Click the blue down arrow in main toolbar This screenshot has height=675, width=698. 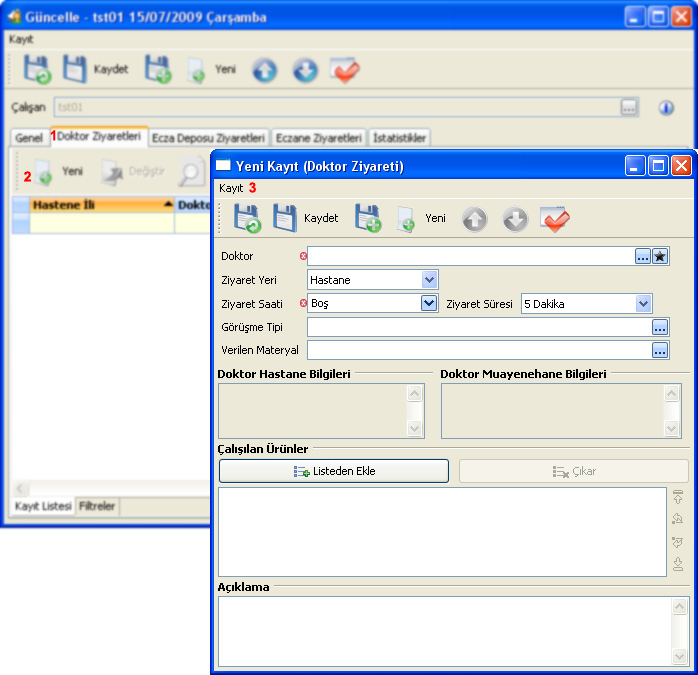[x=305, y=70]
